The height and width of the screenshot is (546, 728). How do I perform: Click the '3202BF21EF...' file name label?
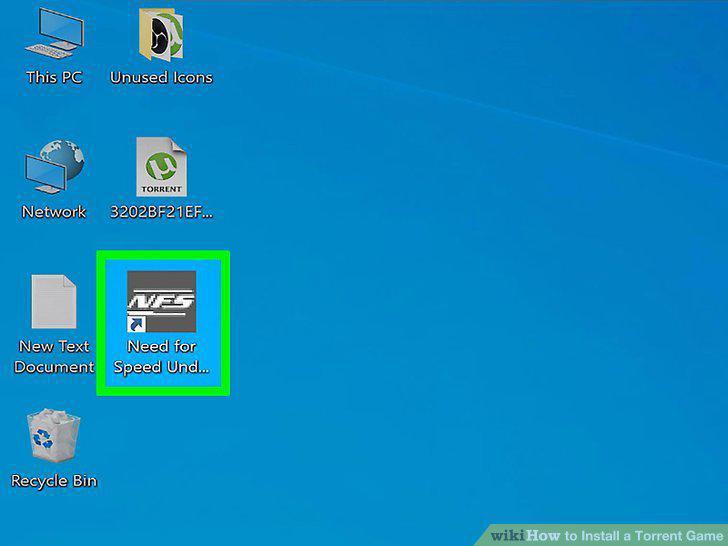pos(162,212)
